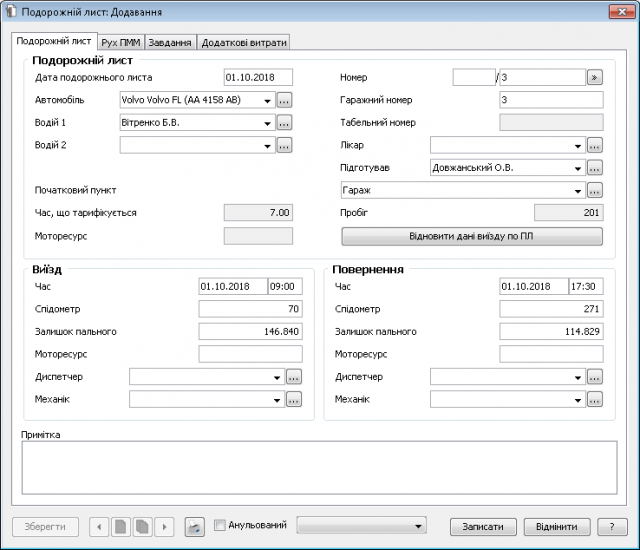Expand the Гараж starting point dropdown

(x=578, y=190)
